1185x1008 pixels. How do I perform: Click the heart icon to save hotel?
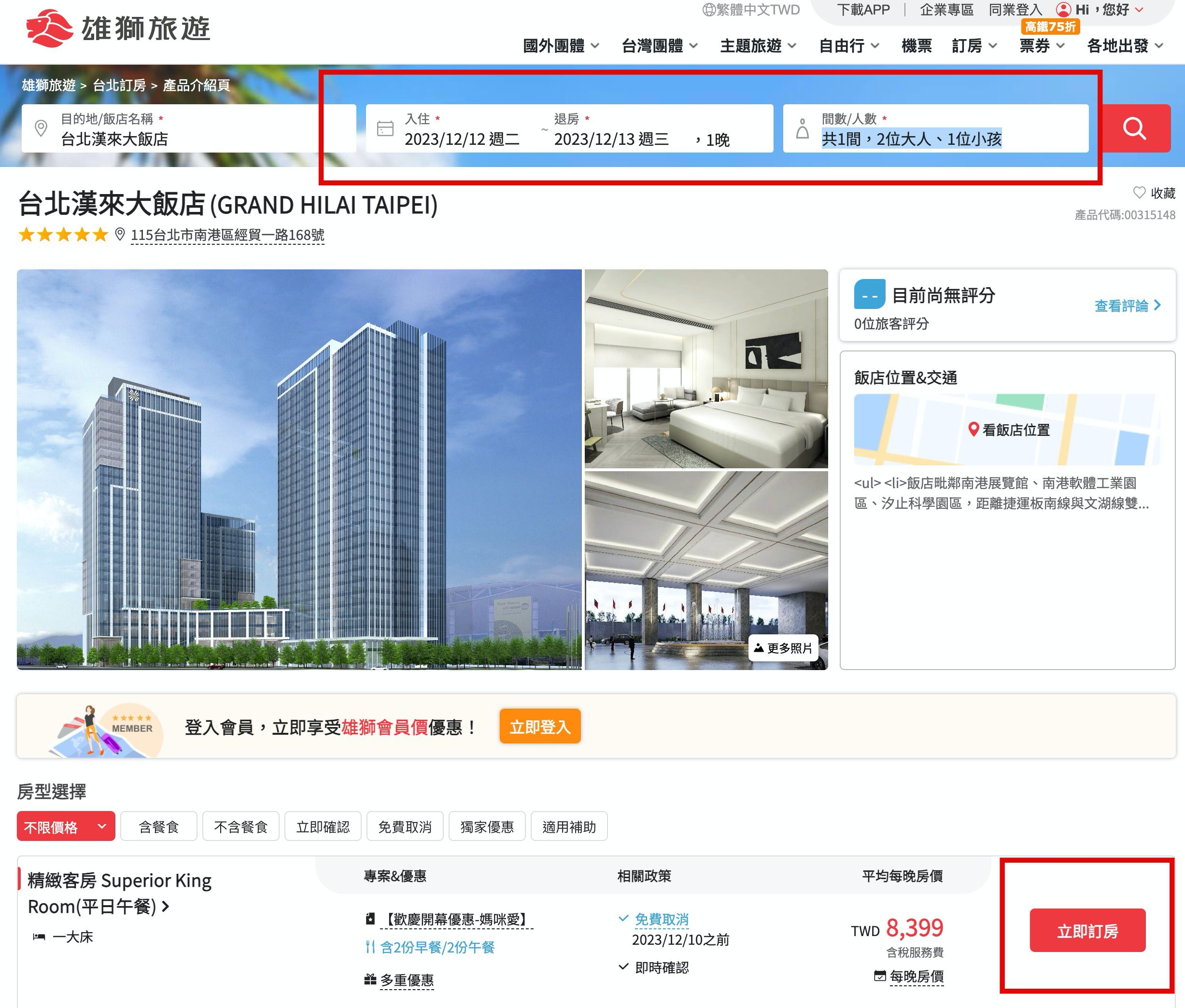[1139, 193]
